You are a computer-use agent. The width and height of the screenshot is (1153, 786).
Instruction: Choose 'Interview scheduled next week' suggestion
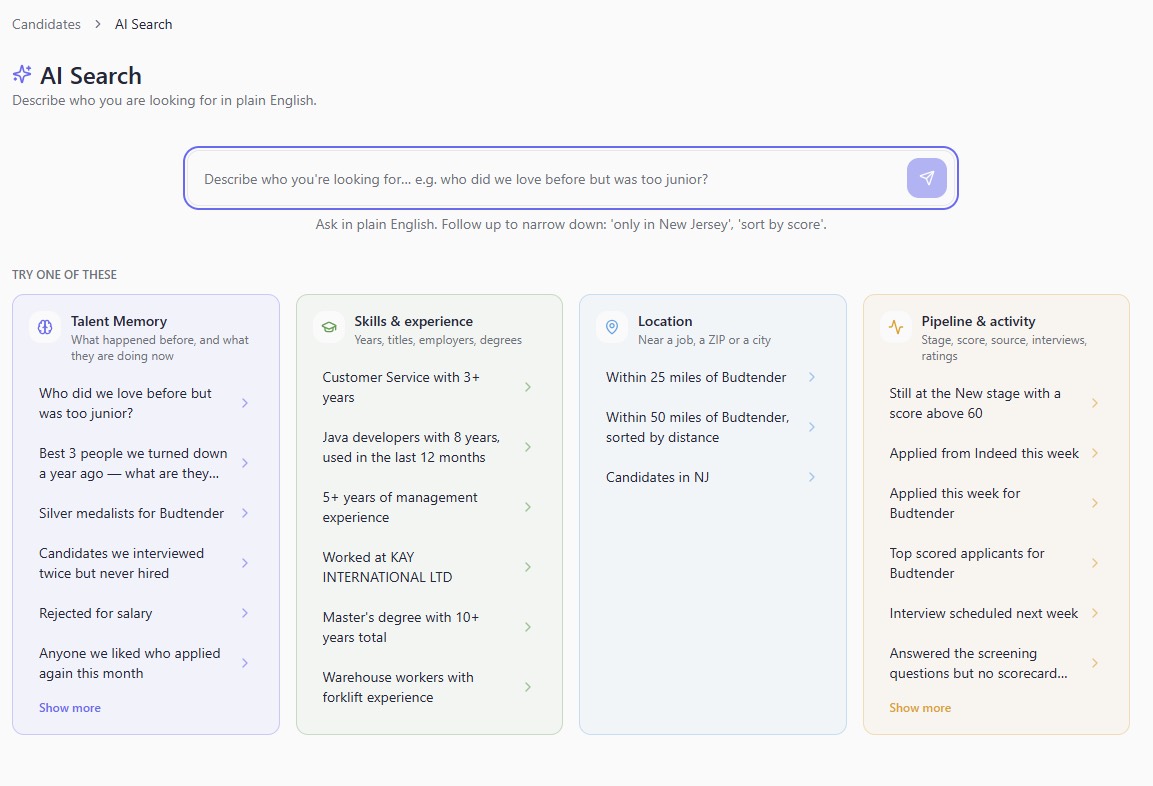(x=996, y=613)
